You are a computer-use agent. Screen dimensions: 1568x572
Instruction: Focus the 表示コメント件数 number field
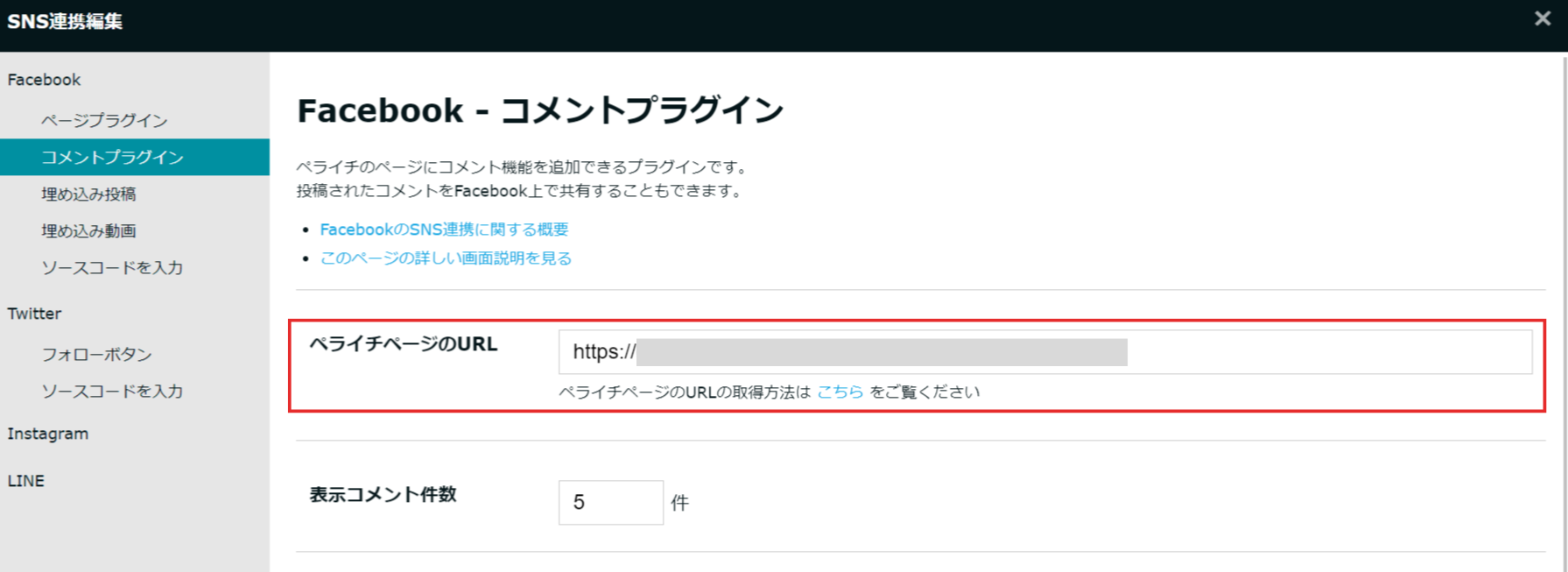(611, 503)
